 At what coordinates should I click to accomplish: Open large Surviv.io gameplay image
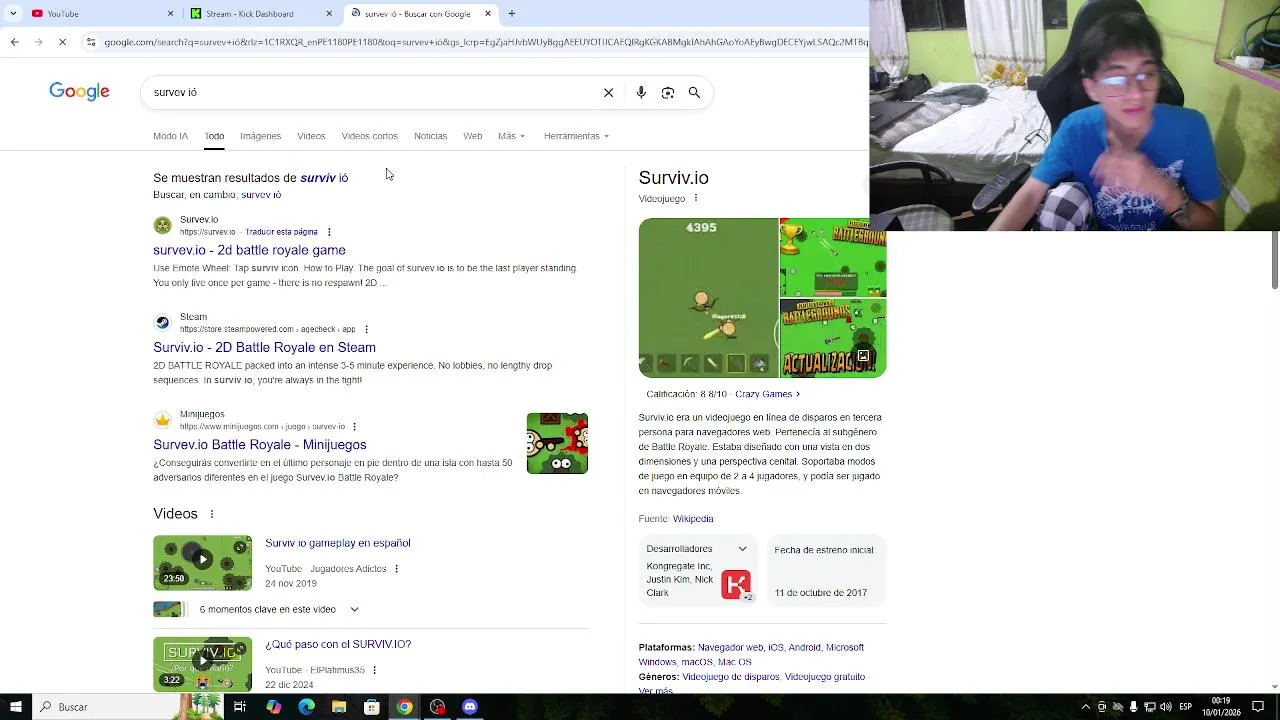708,298
